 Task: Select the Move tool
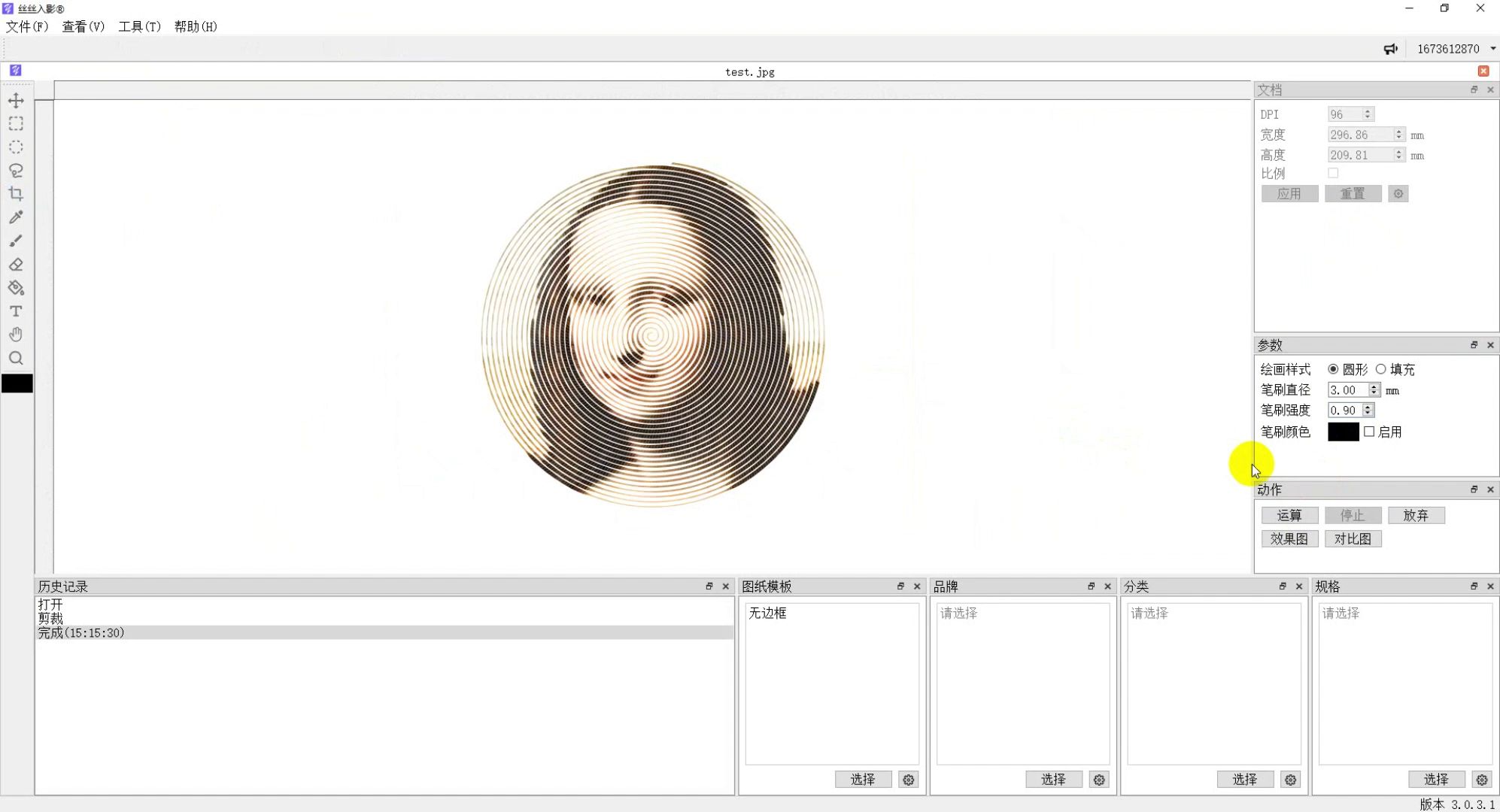pos(16,99)
